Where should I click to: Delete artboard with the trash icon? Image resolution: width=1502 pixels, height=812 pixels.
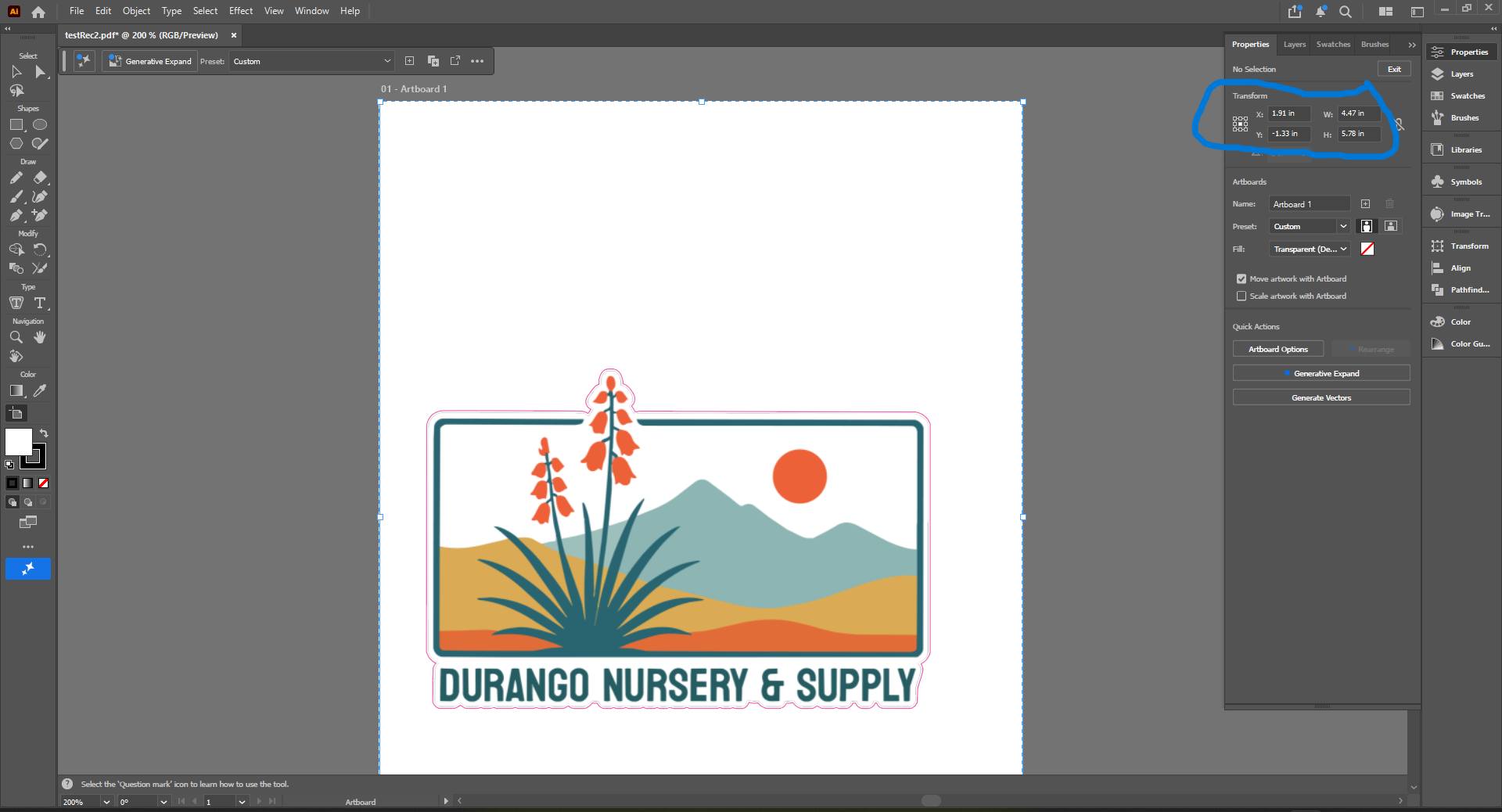click(x=1389, y=204)
